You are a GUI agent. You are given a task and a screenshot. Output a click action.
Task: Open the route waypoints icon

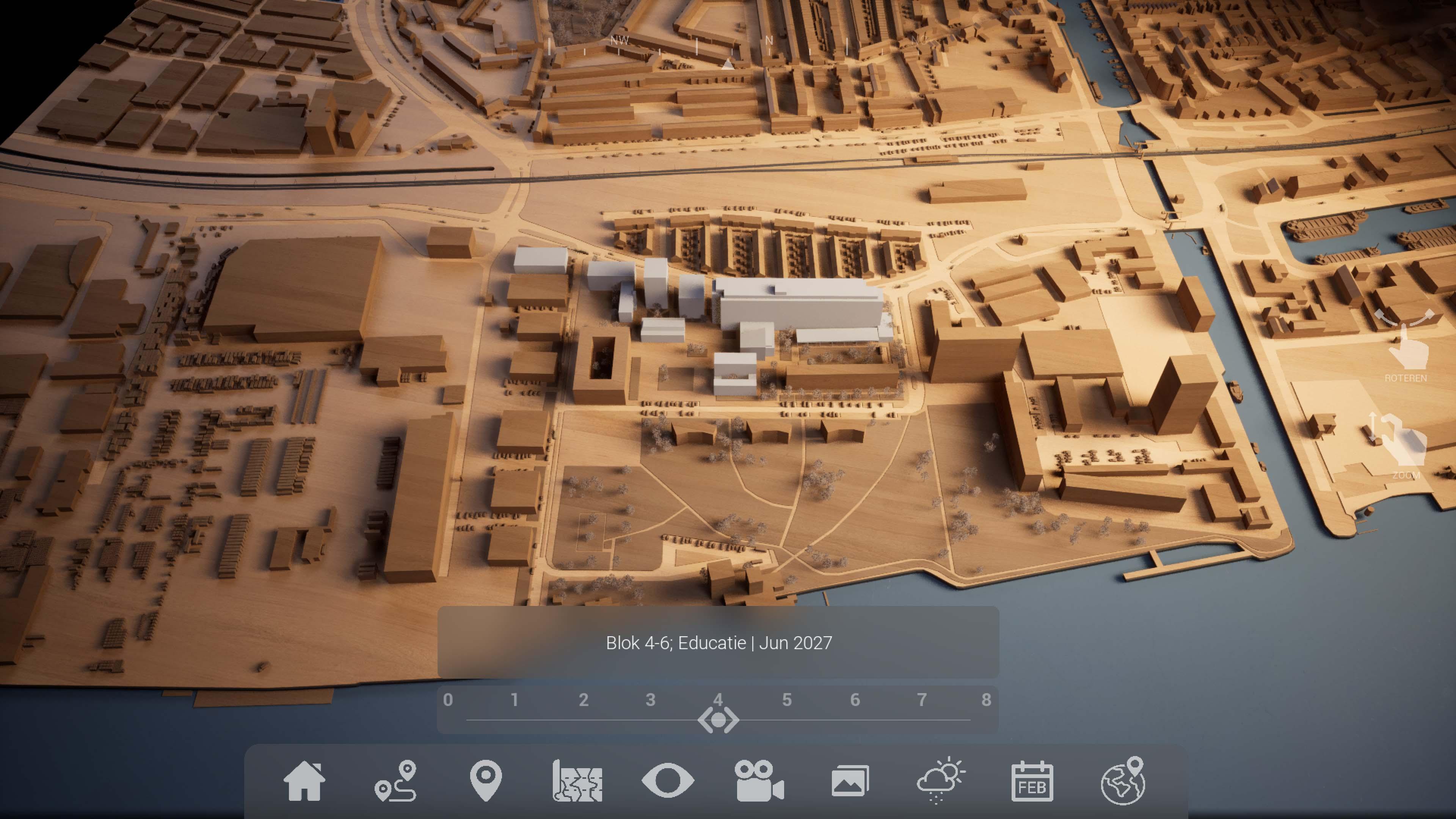click(x=395, y=781)
